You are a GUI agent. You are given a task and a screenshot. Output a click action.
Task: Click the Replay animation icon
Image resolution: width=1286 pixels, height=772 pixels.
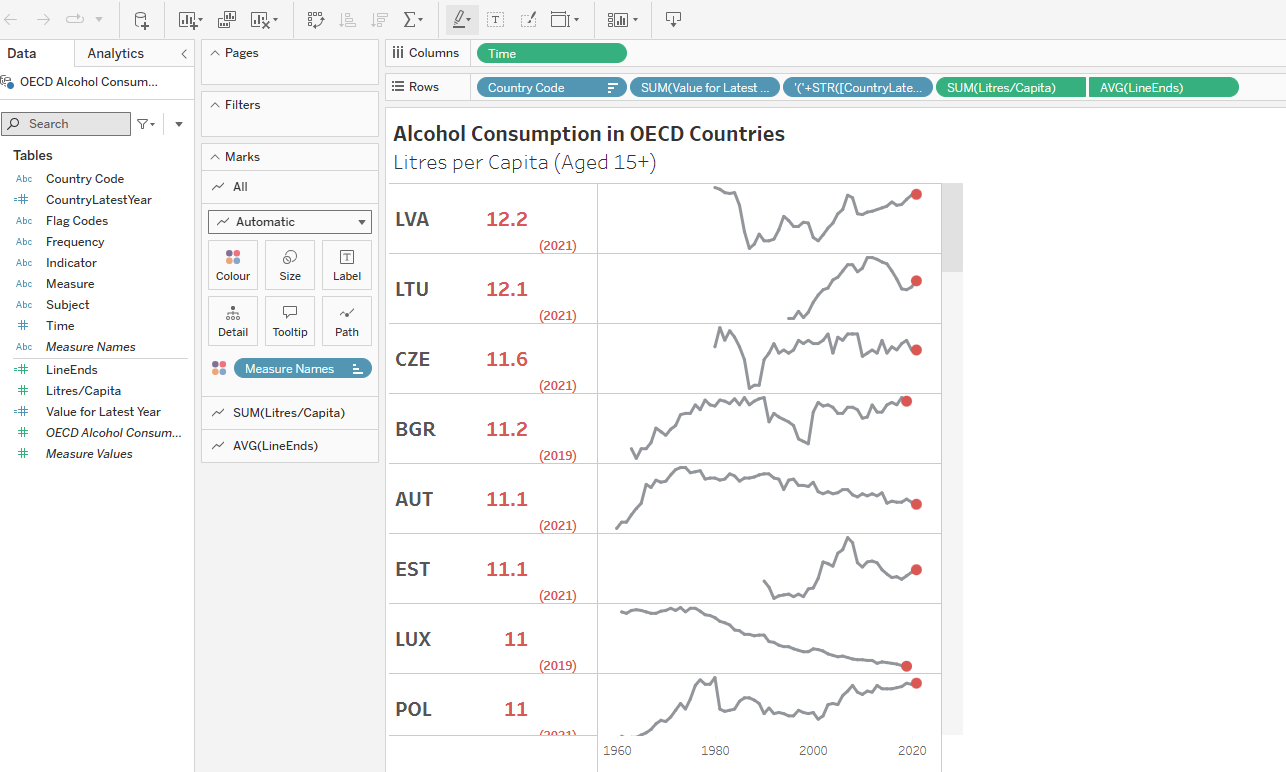pyautogui.click(x=74, y=19)
